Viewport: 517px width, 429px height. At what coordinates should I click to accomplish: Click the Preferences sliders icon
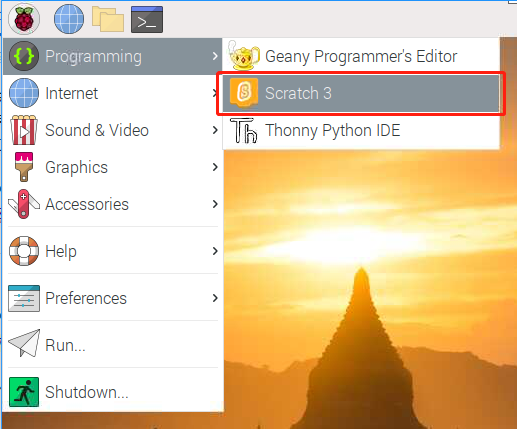[24, 298]
